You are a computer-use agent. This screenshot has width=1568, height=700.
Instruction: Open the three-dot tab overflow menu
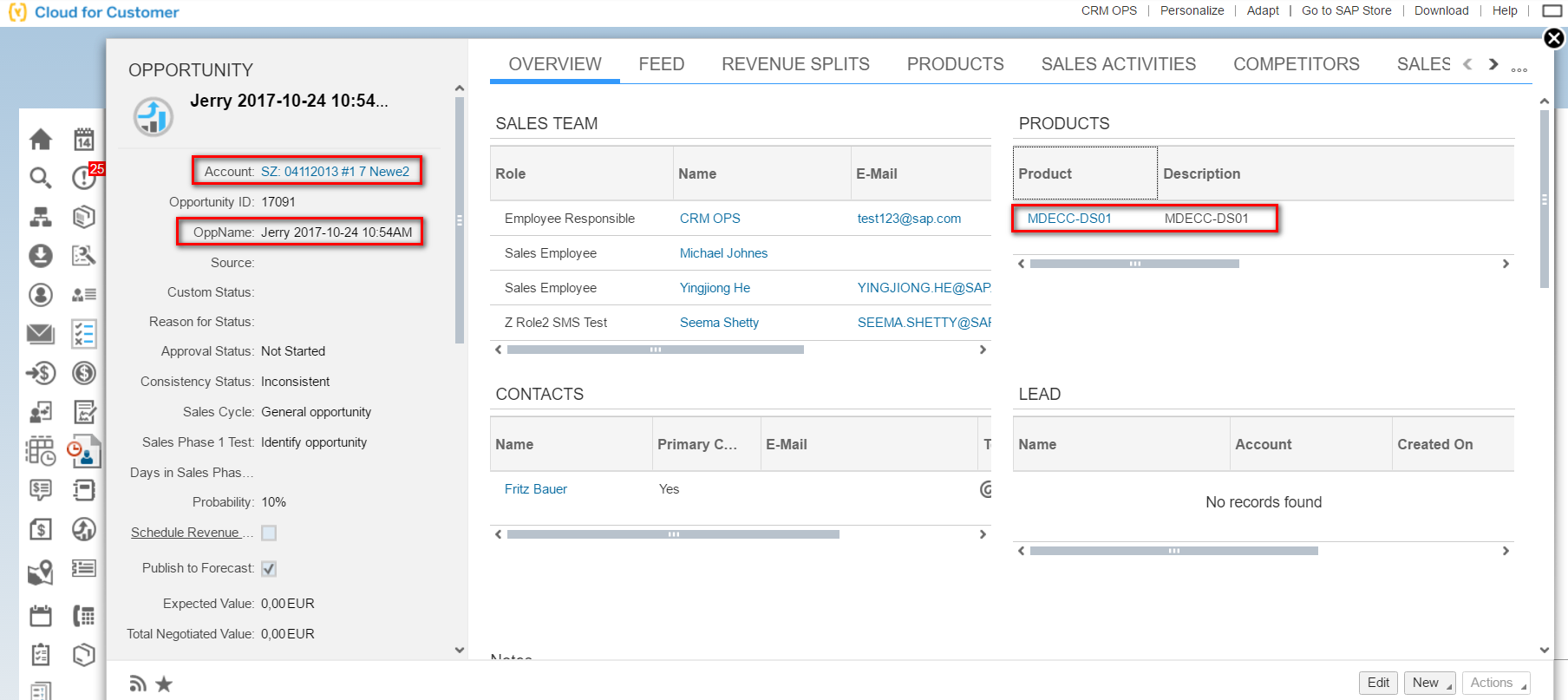[x=1519, y=69]
